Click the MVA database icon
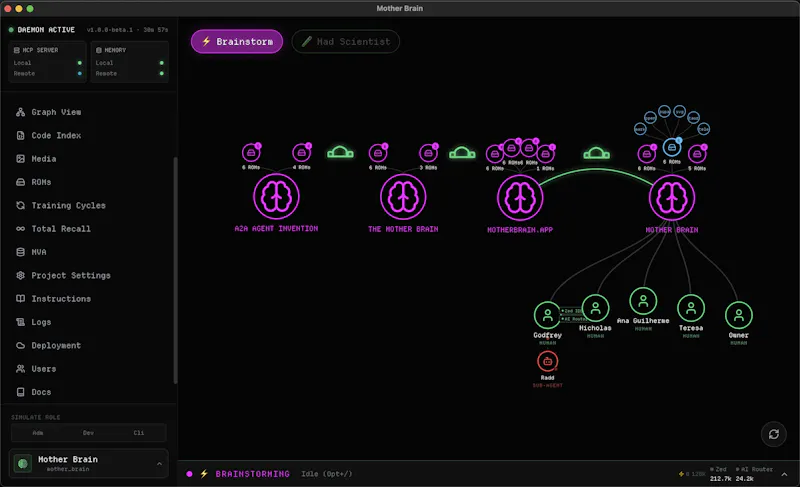The image size is (800, 487). (x=20, y=252)
